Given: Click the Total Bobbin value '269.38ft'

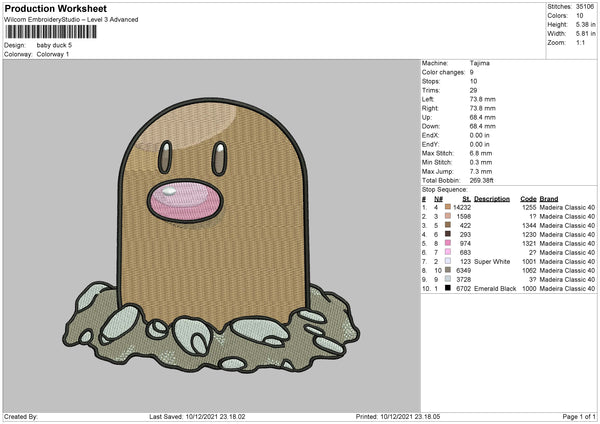Looking at the screenshot, I should [481, 180].
